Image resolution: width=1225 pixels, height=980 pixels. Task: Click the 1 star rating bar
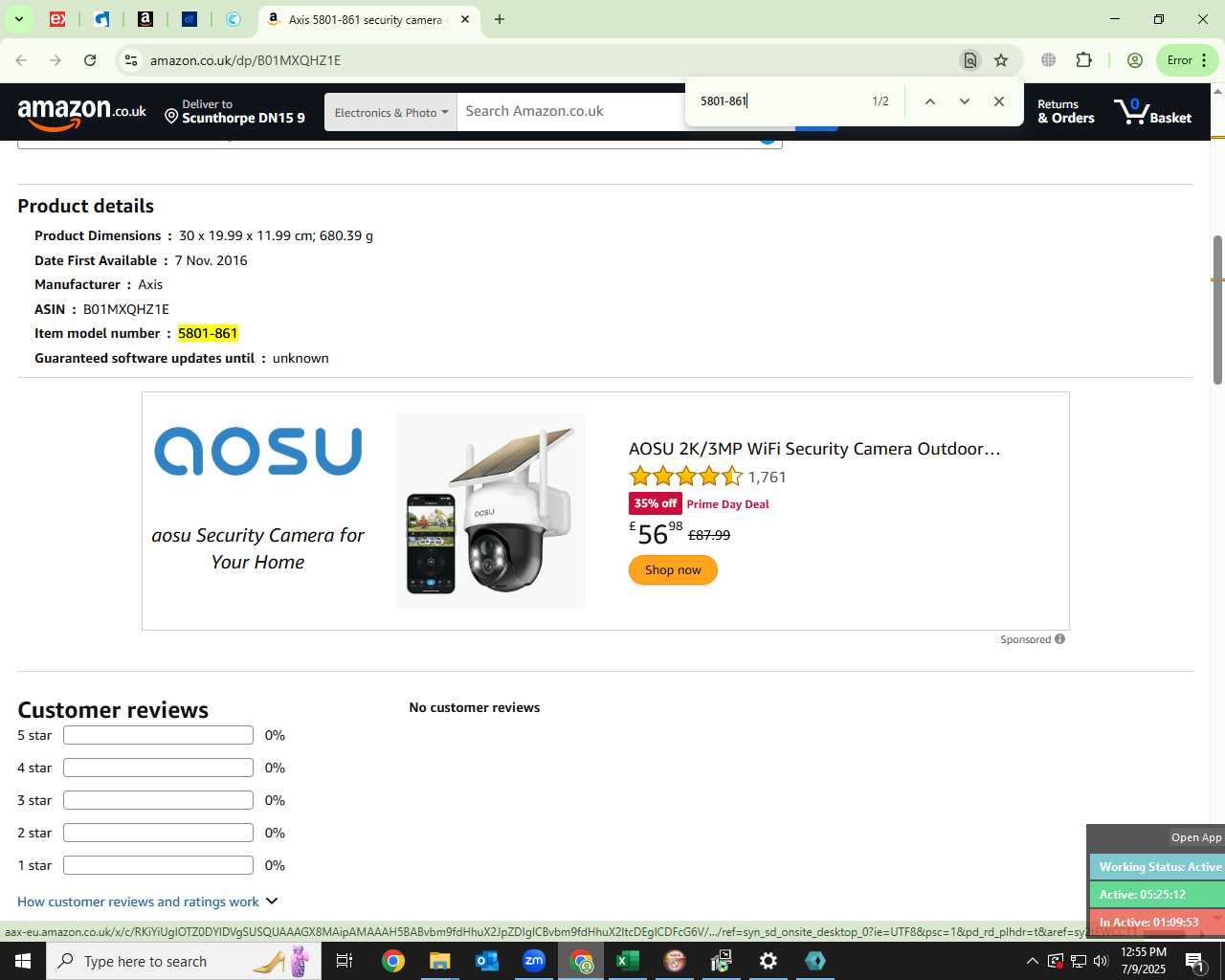158,865
